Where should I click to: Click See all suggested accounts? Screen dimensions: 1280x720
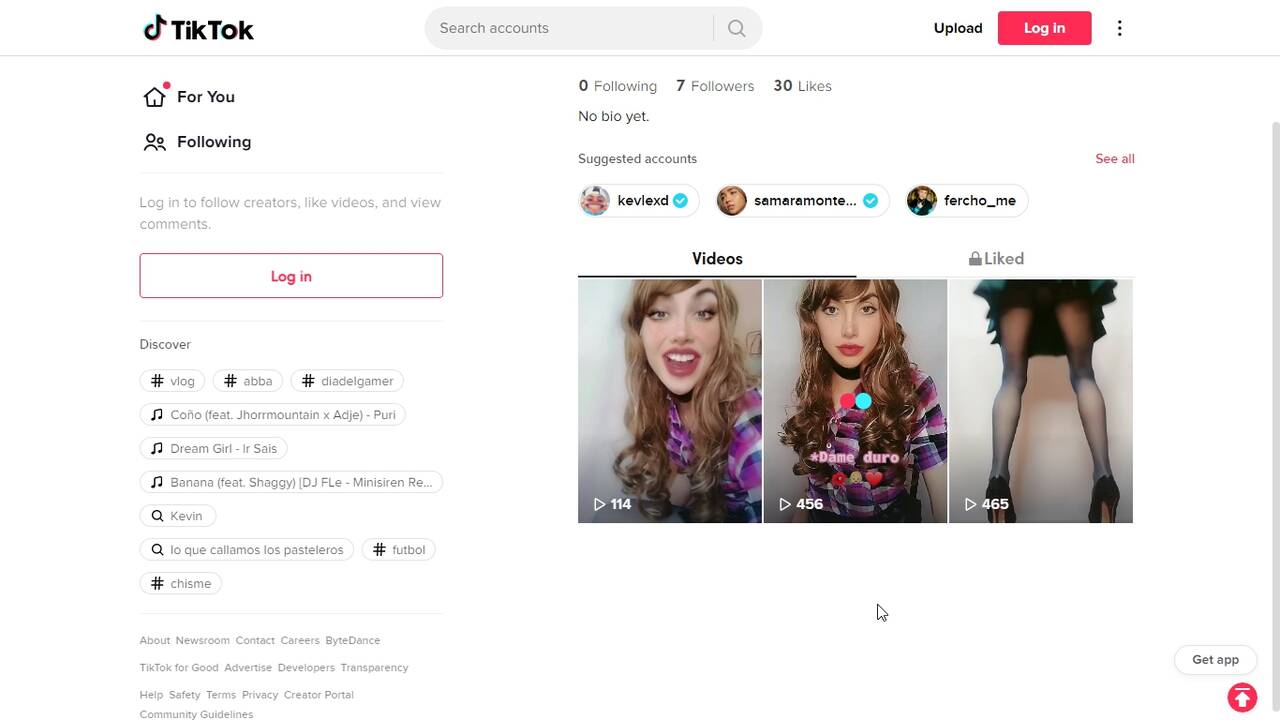(x=1115, y=159)
